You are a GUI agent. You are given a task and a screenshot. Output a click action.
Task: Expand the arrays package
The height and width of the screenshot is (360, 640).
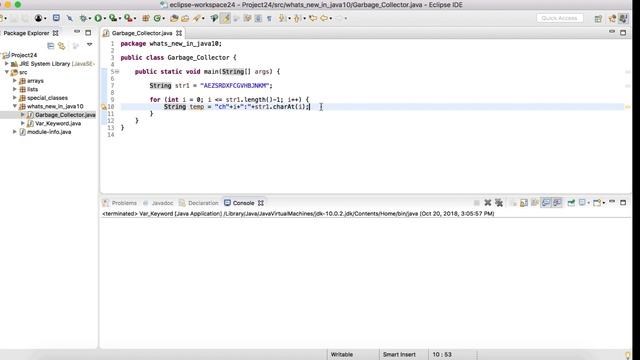click(15, 80)
